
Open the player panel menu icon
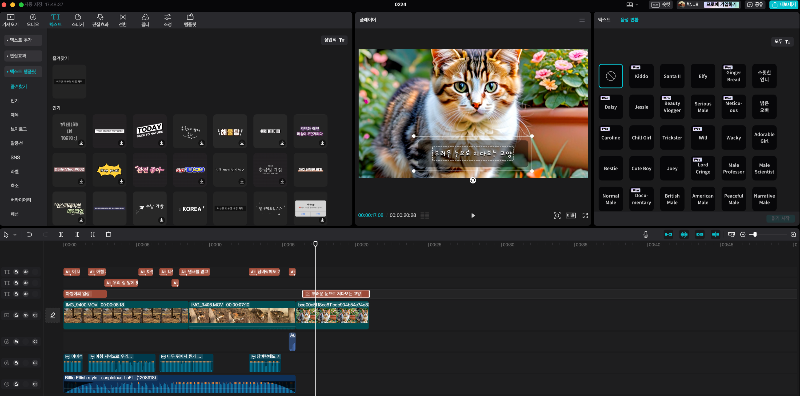point(582,20)
